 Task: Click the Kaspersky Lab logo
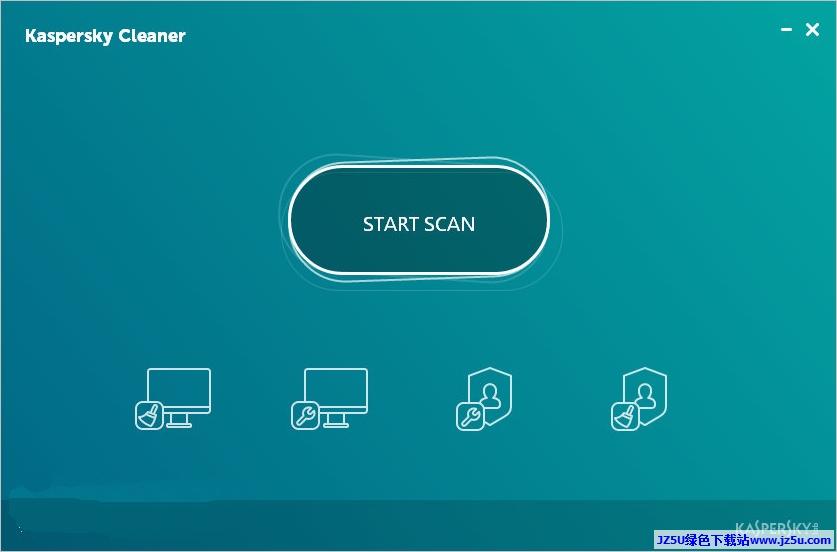[x=777, y=529]
